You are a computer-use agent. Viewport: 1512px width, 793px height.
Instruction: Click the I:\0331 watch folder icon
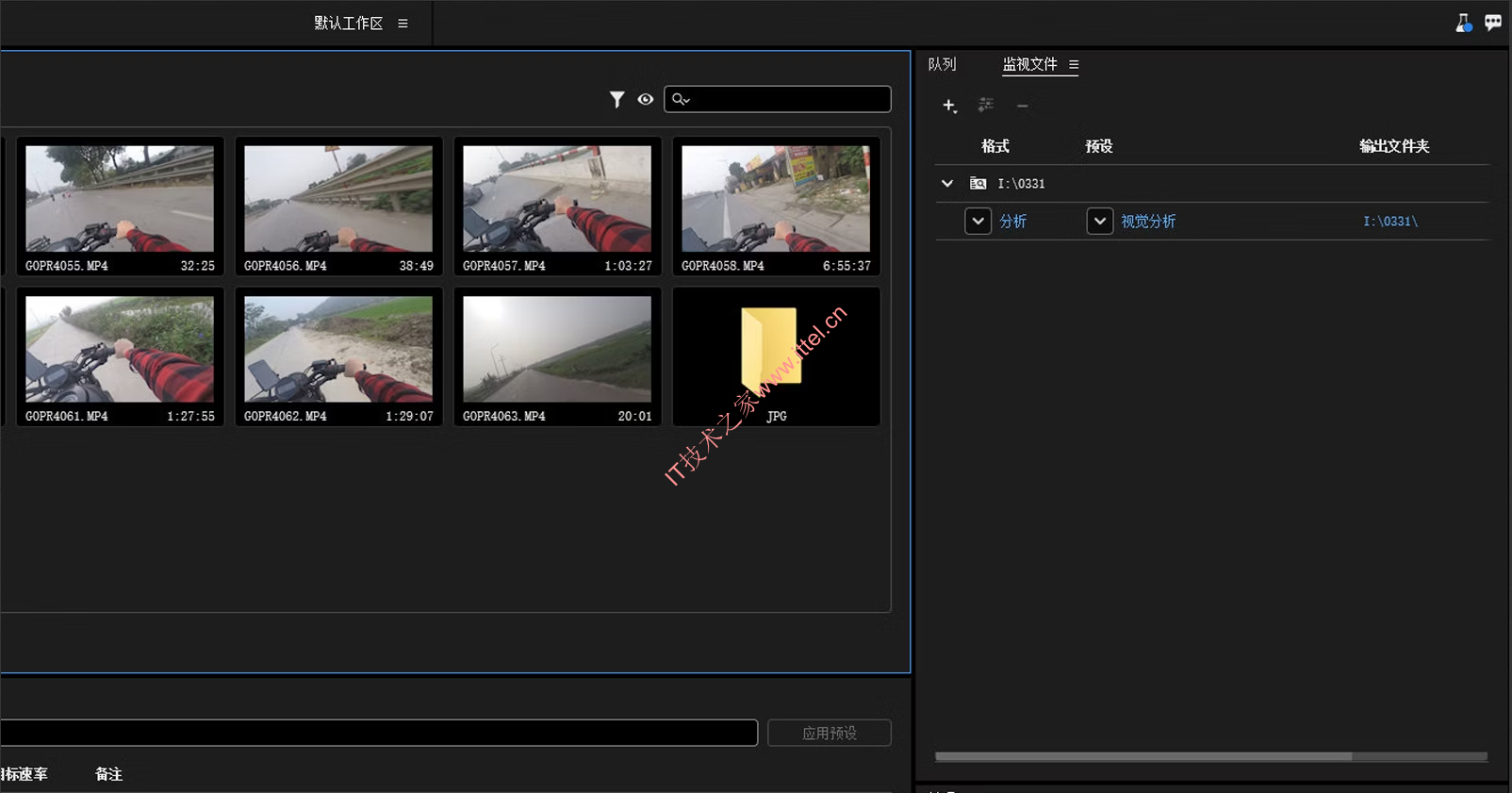tap(978, 184)
